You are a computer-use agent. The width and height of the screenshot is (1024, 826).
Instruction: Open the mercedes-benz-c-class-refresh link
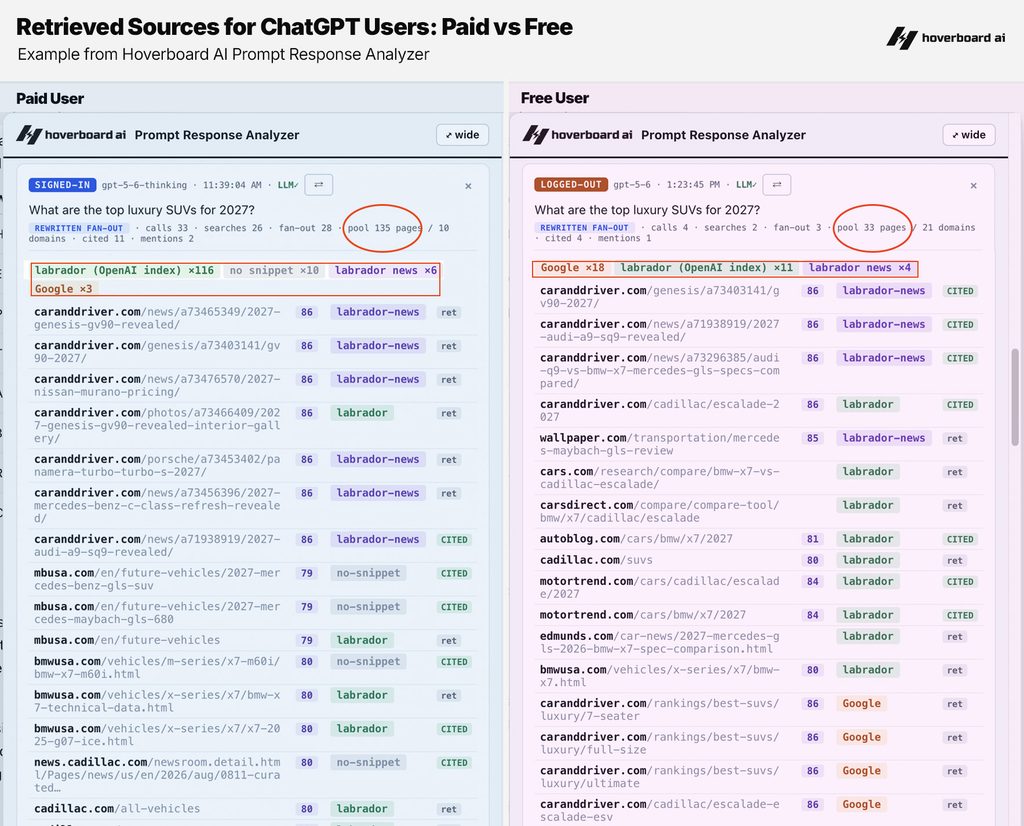[157, 505]
